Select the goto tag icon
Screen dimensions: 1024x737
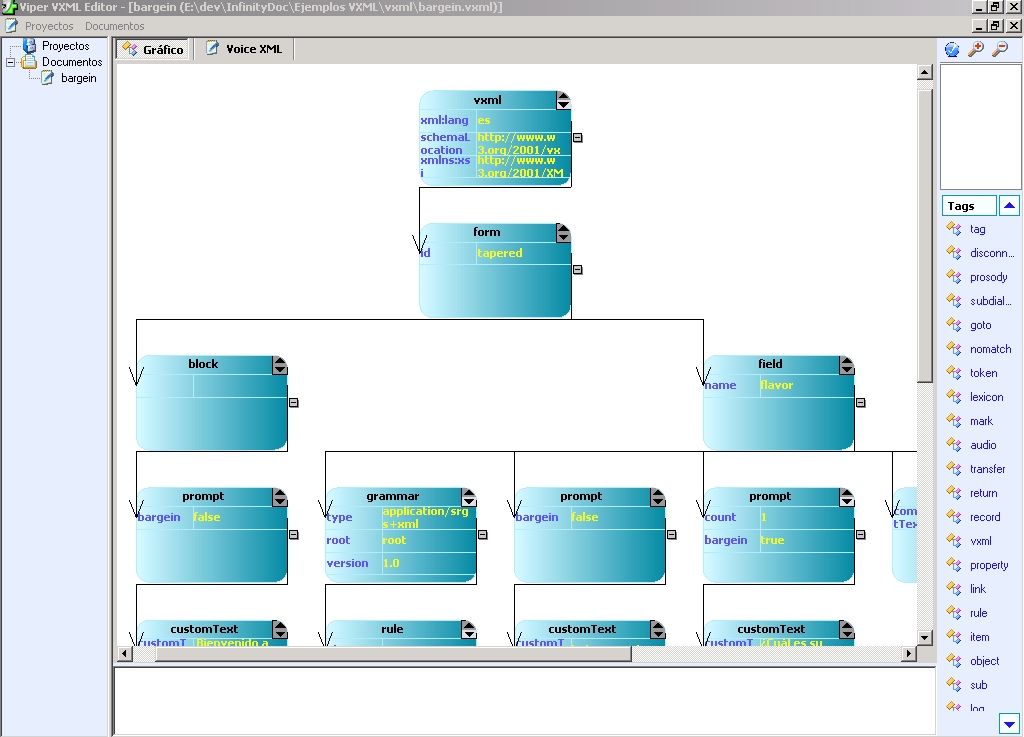[x=954, y=325]
